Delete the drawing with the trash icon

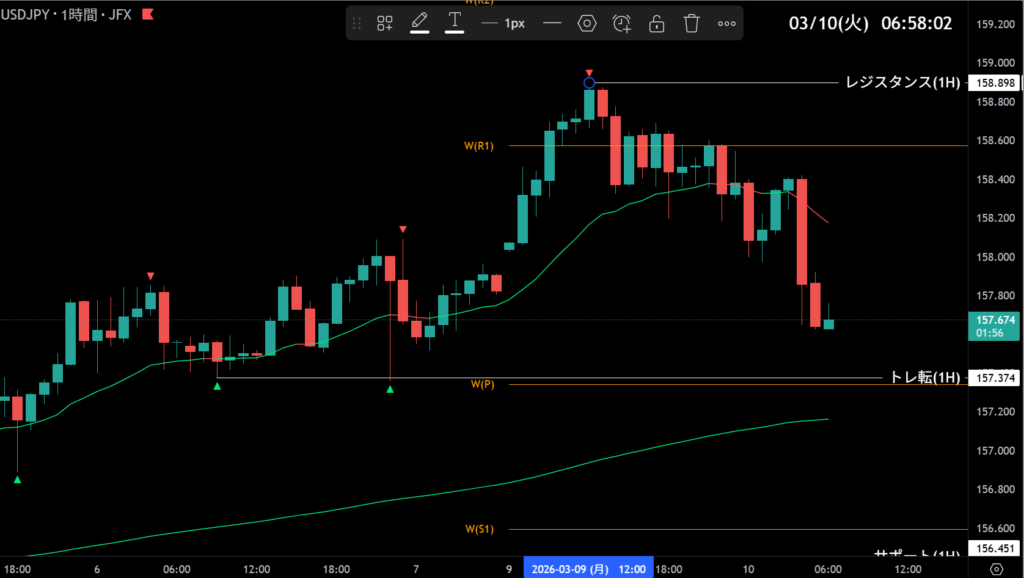[x=691, y=23]
